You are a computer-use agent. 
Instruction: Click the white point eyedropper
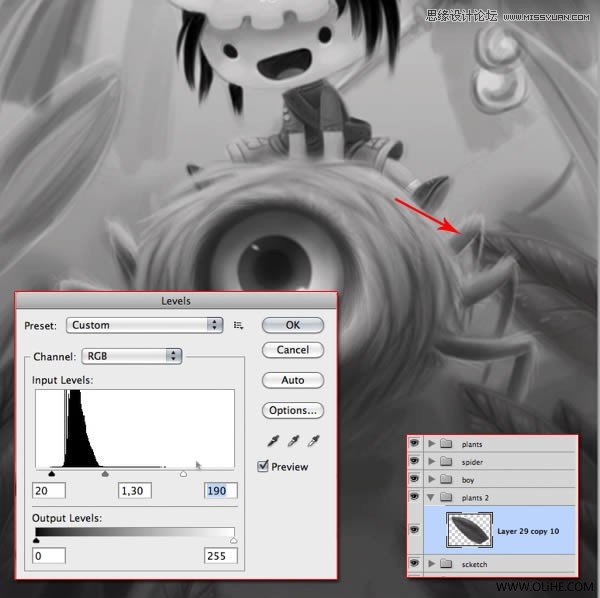tap(314, 441)
